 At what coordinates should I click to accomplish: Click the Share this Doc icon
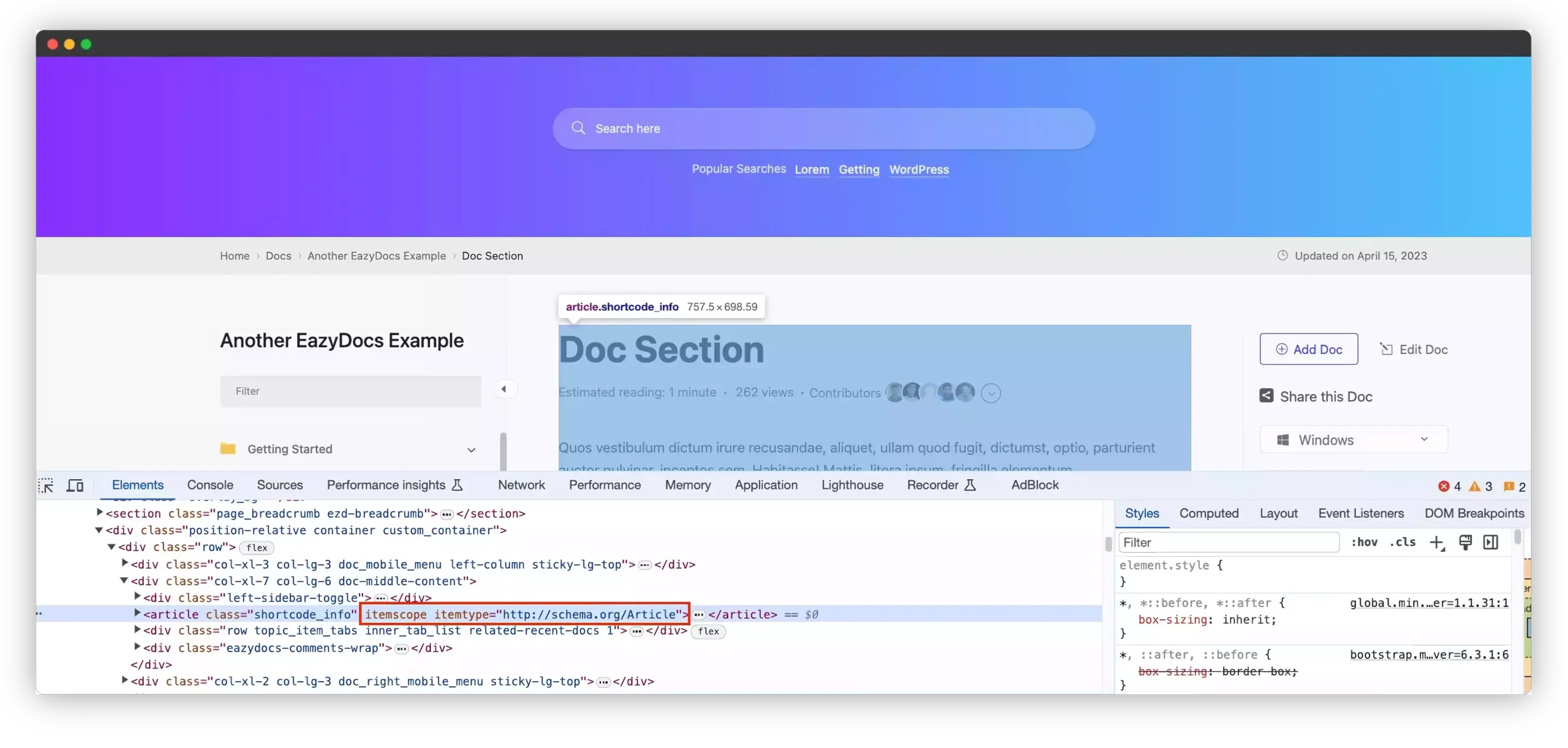(1266, 396)
